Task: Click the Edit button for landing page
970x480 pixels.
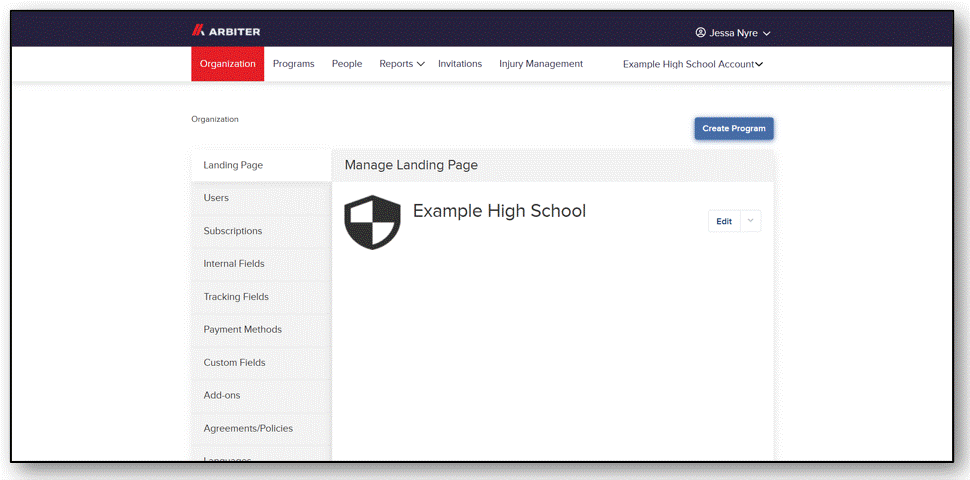Action: [724, 221]
